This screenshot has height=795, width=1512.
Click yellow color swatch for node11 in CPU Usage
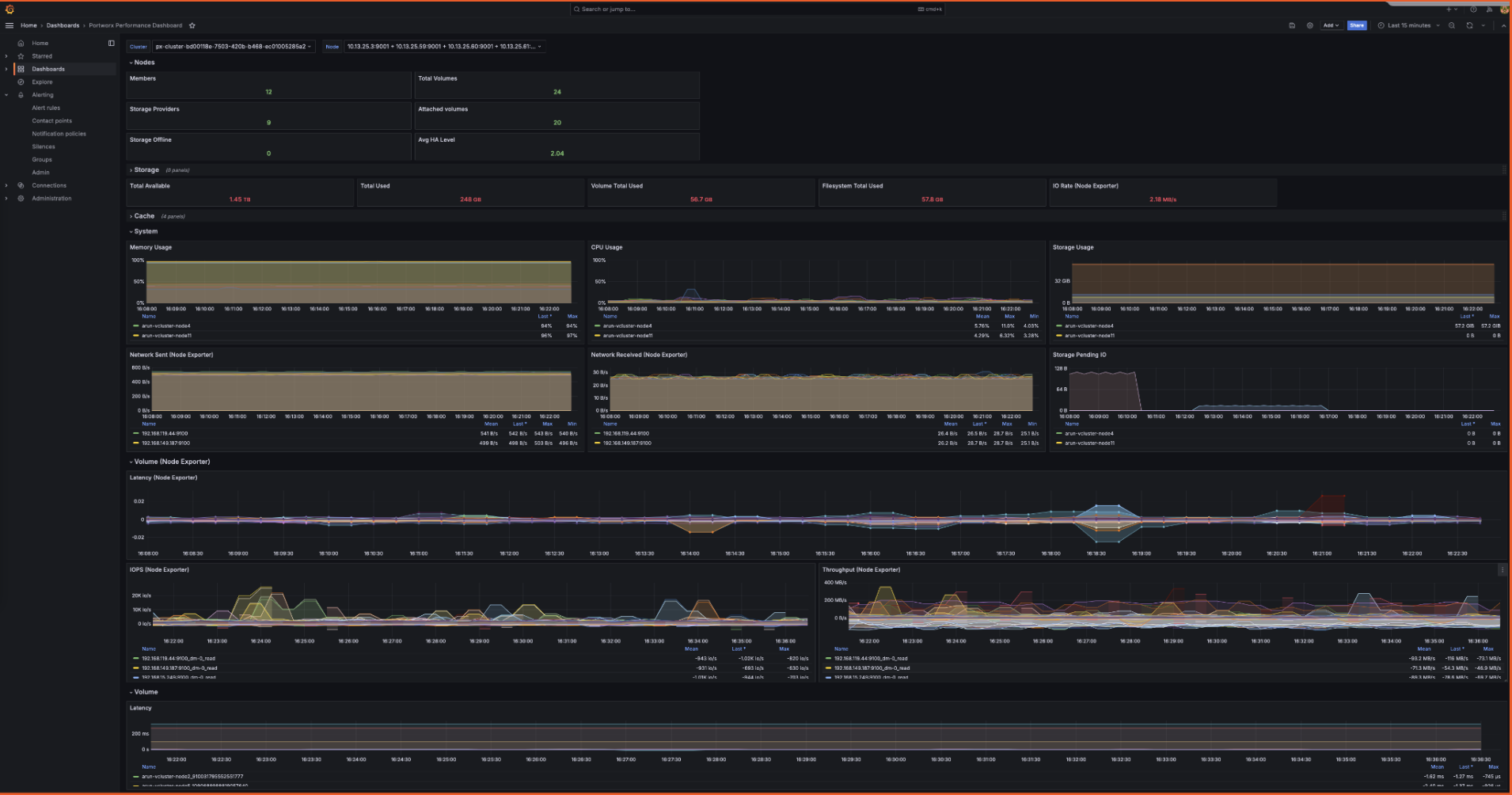pos(598,336)
